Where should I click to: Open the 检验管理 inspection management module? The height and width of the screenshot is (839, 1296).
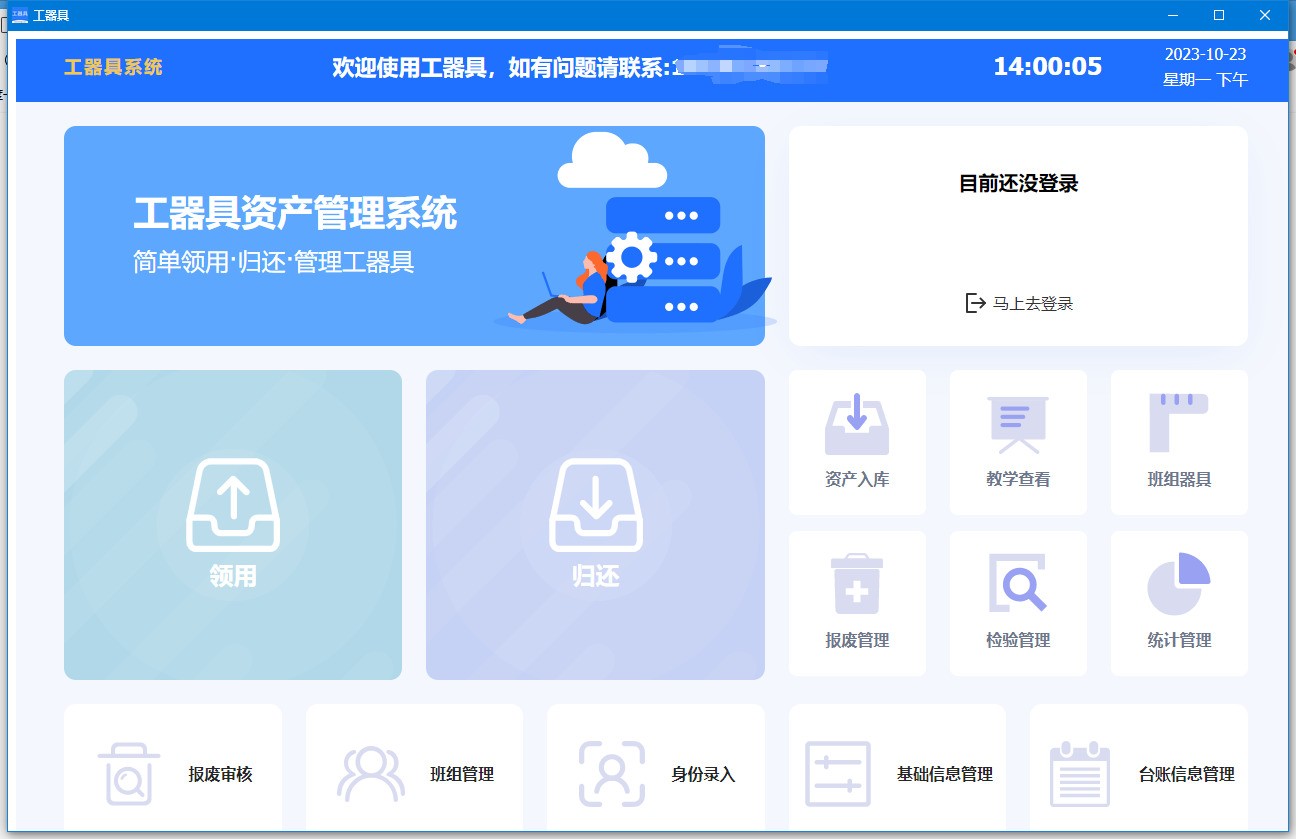(x=1018, y=603)
